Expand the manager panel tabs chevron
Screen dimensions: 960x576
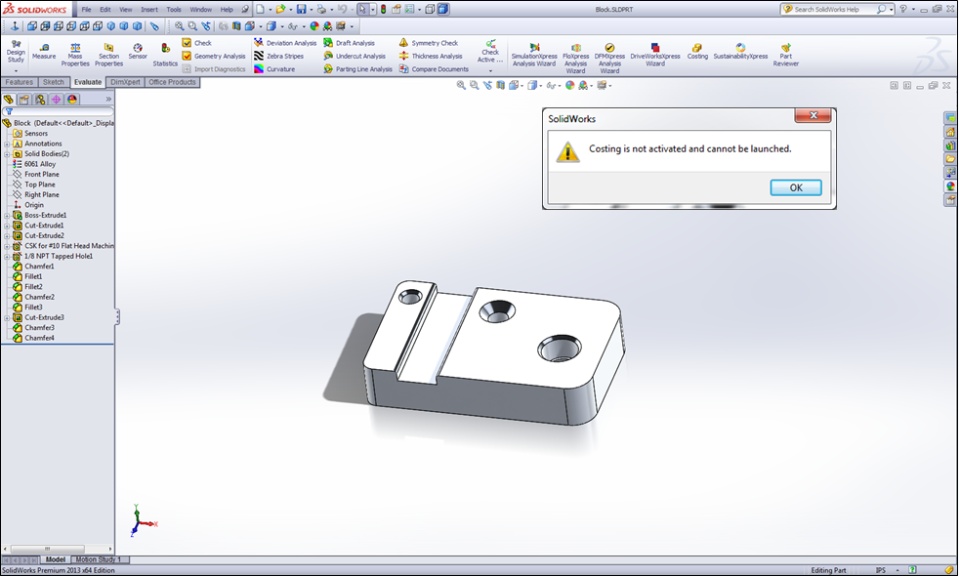pyautogui.click(x=108, y=99)
